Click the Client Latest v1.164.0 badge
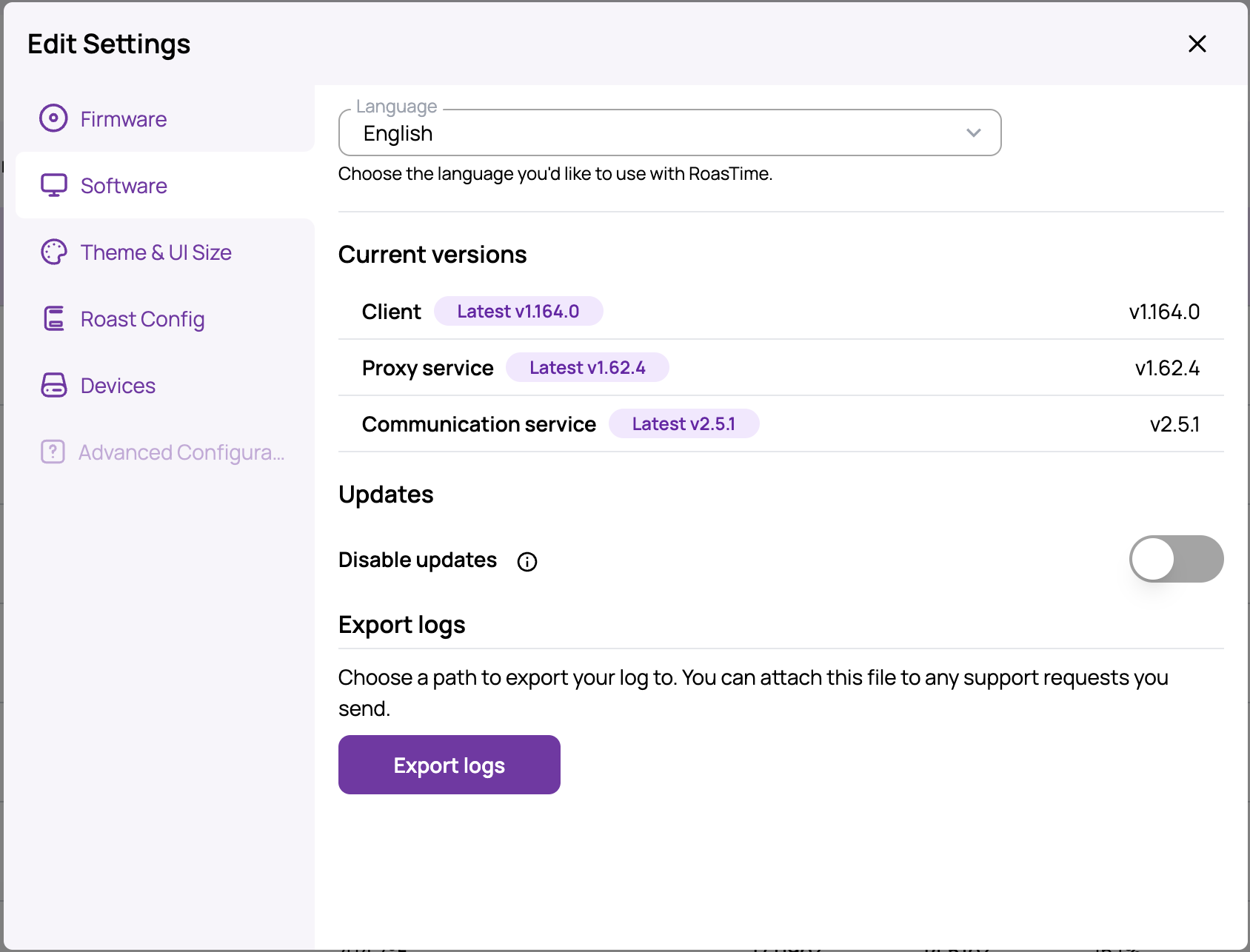 pos(518,312)
